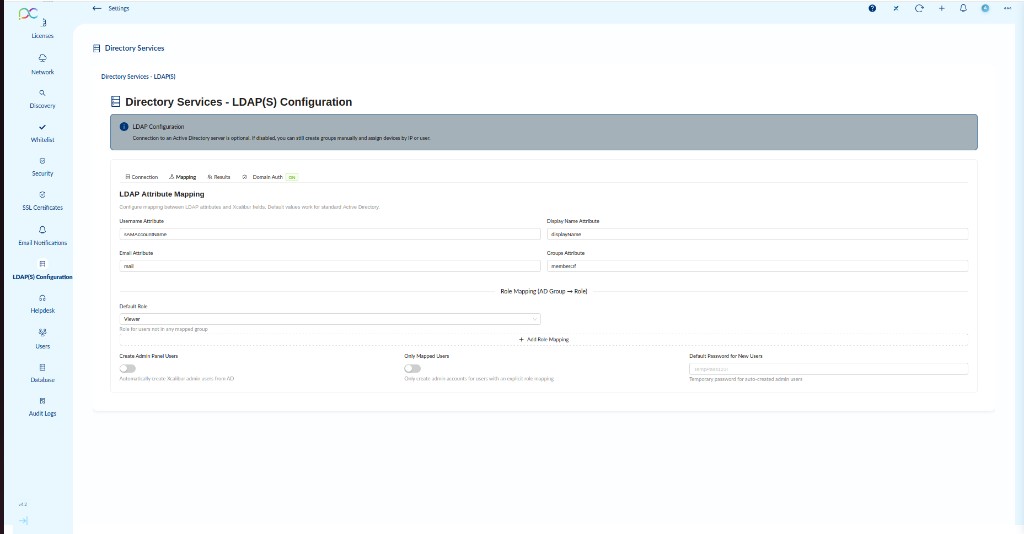Toggle Create Admin Panel Users switch

point(127,369)
